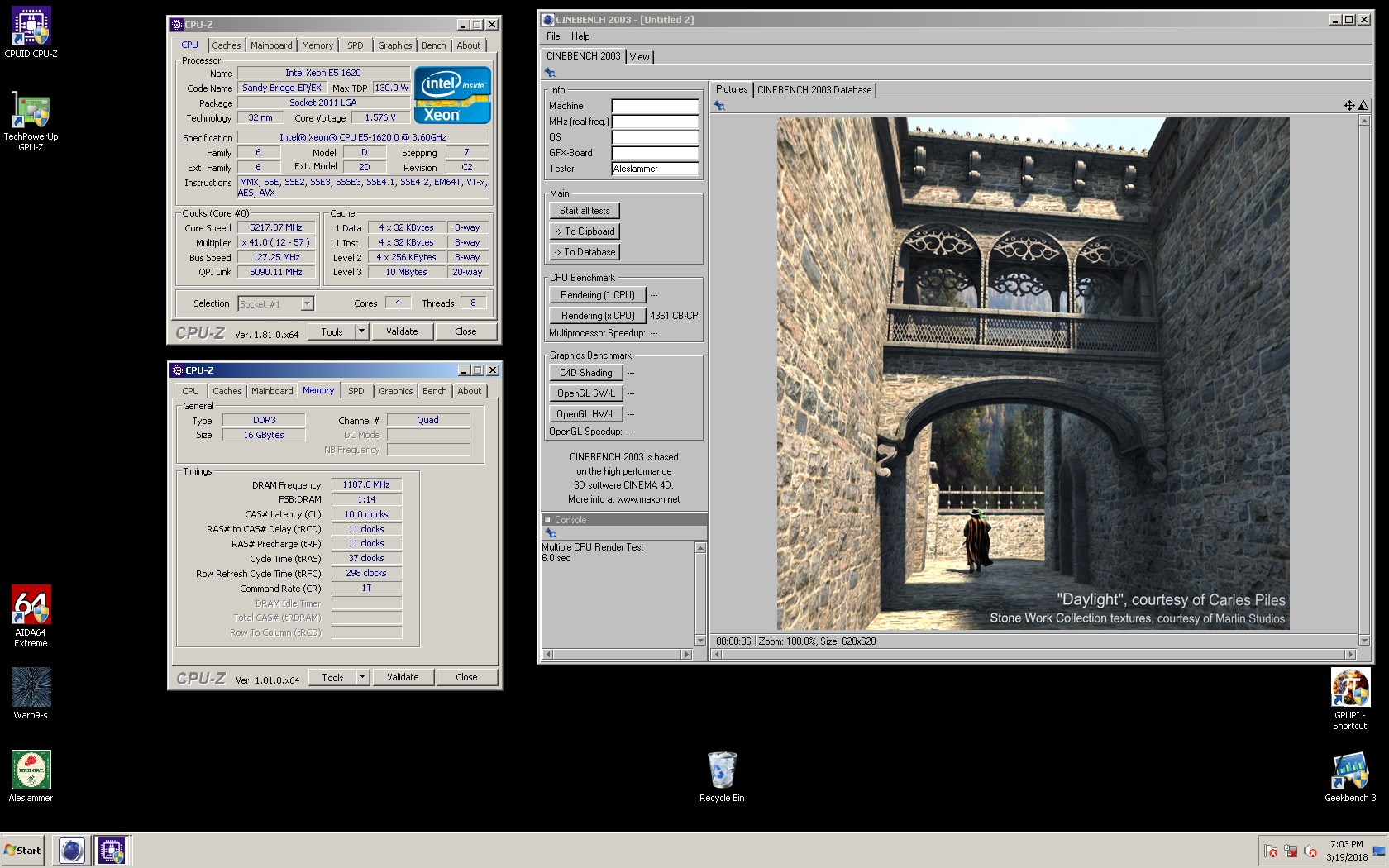Image resolution: width=1389 pixels, height=868 pixels.
Task: Click the To Clipboard button
Action: click(x=585, y=231)
